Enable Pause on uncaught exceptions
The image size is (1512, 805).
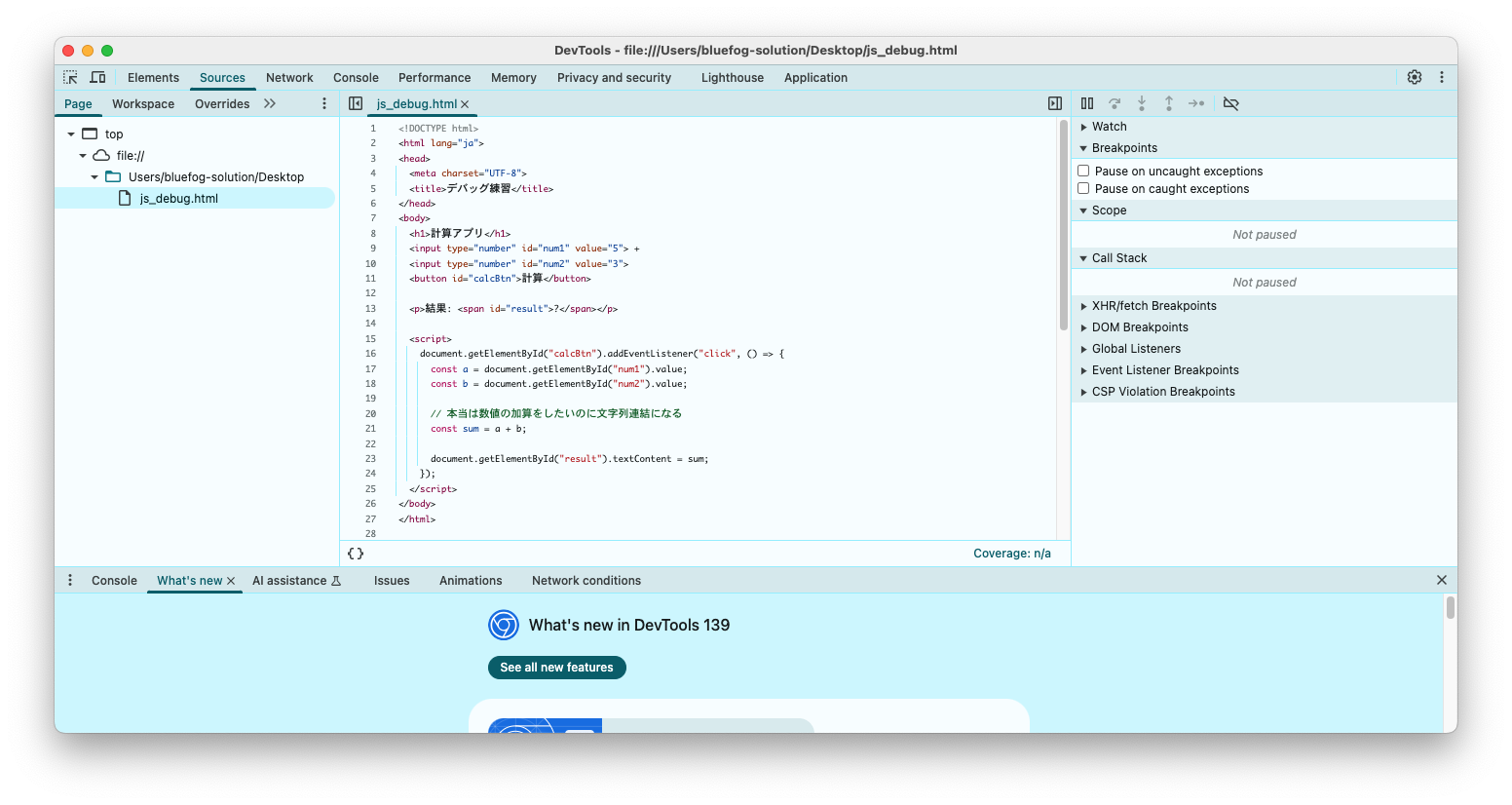point(1083,172)
